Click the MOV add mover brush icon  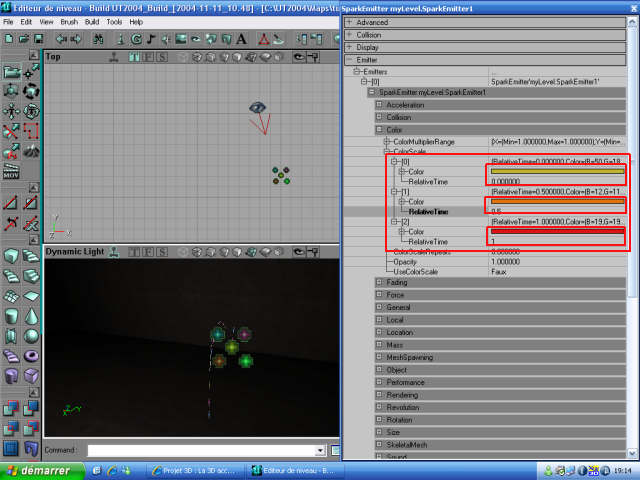pyautogui.click(x=11, y=173)
